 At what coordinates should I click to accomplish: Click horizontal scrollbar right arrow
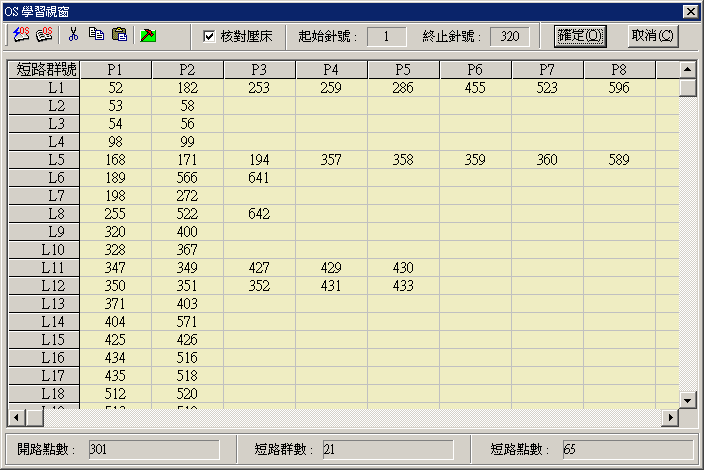[x=671, y=416]
